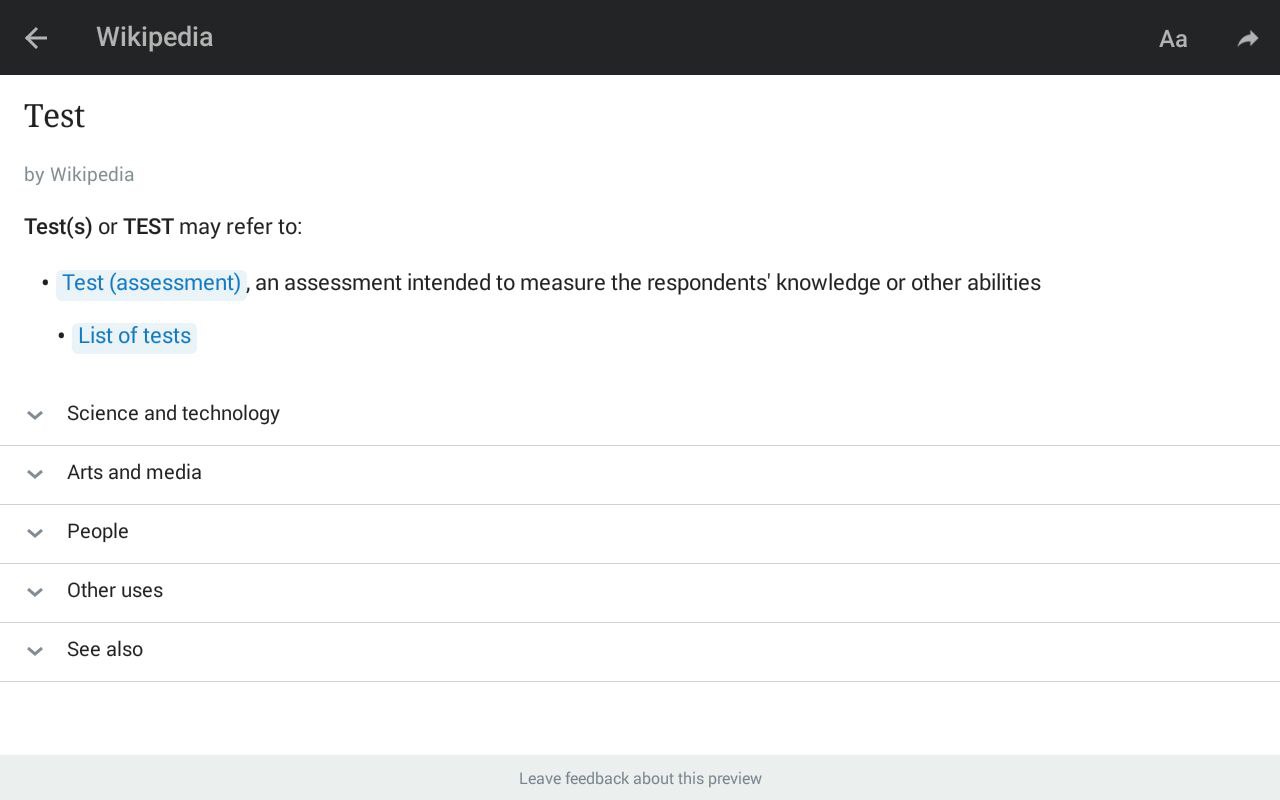Image resolution: width=1280 pixels, height=800 pixels.
Task: Expand Science and technology chevron
Action: (35, 414)
